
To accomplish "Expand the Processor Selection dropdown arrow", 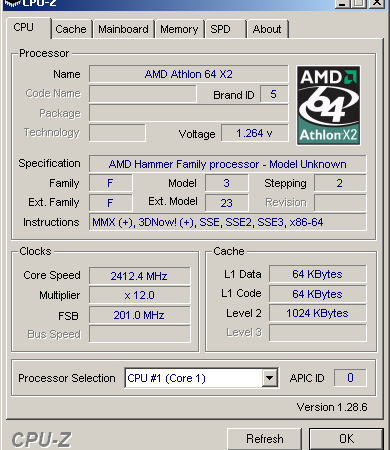I will (269, 378).
